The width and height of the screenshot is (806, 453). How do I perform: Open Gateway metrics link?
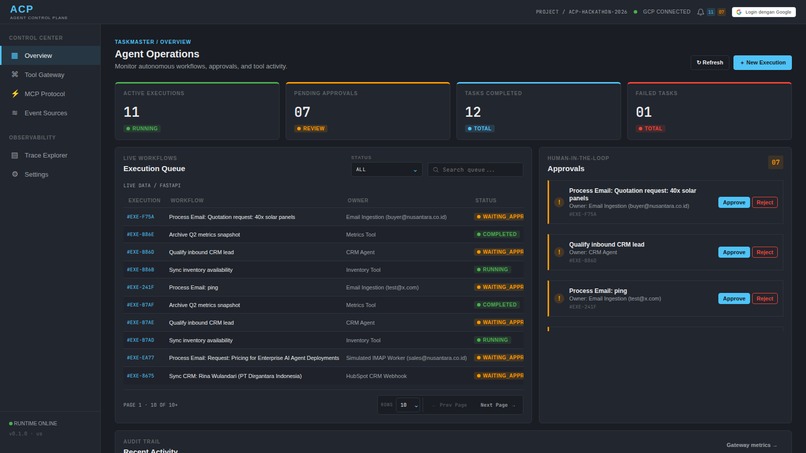coord(752,445)
